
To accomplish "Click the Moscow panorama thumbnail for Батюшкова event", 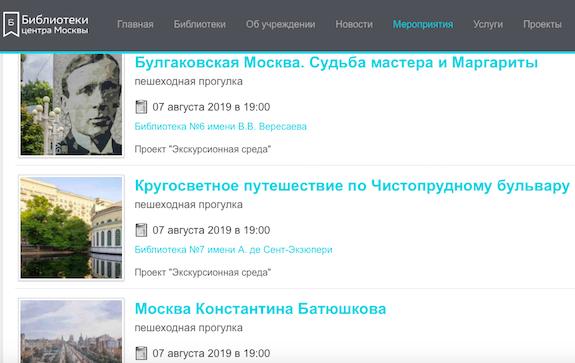I will coord(71,331).
